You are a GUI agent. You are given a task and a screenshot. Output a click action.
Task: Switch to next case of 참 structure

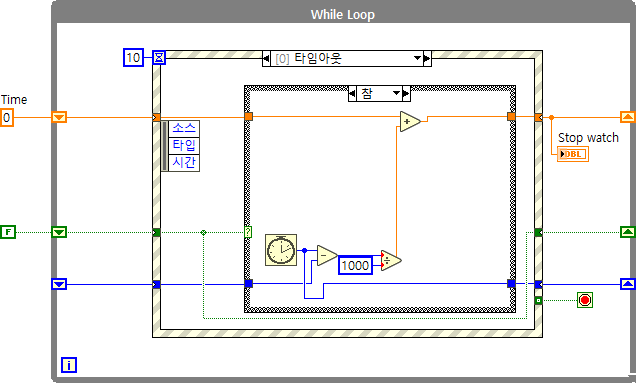pos(406,94)
